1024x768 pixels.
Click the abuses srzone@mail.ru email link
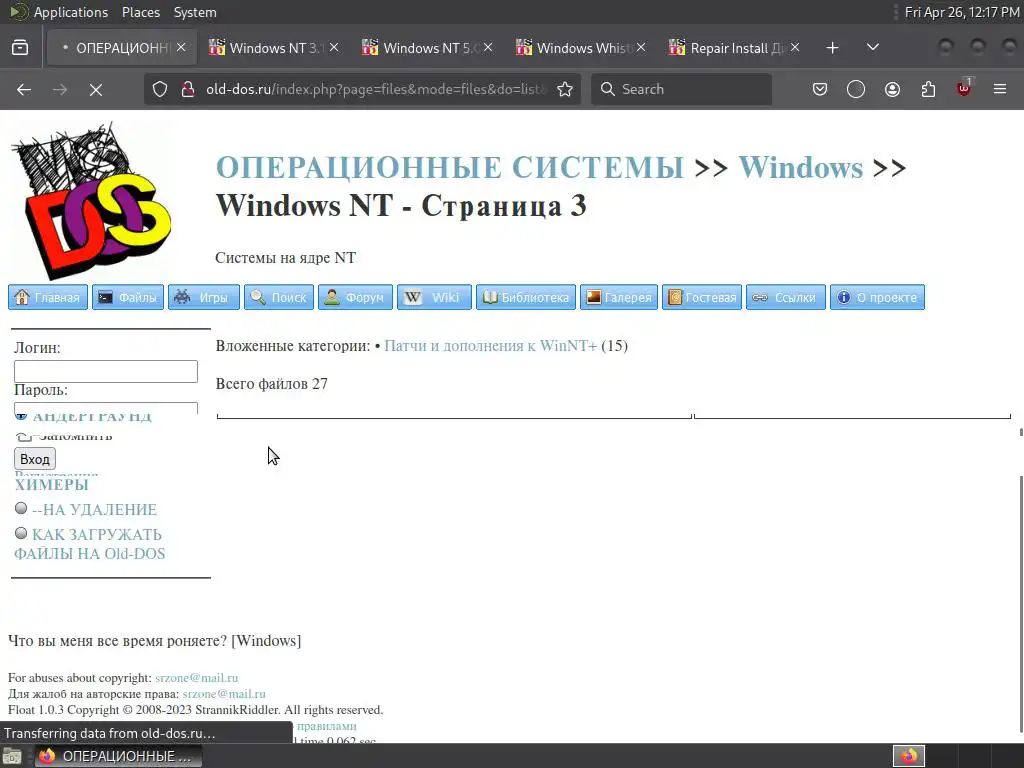[x=197, y=678]
